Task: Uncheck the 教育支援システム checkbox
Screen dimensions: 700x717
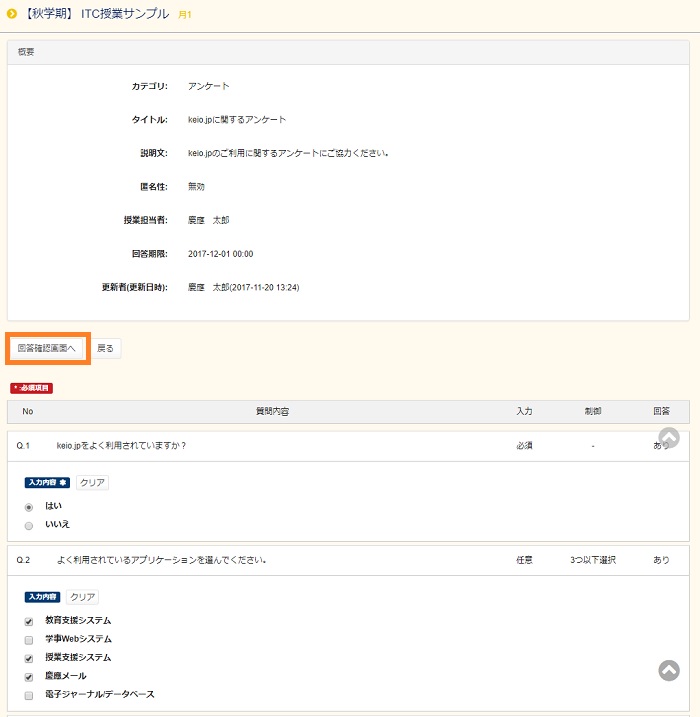Action: (29, 621)
